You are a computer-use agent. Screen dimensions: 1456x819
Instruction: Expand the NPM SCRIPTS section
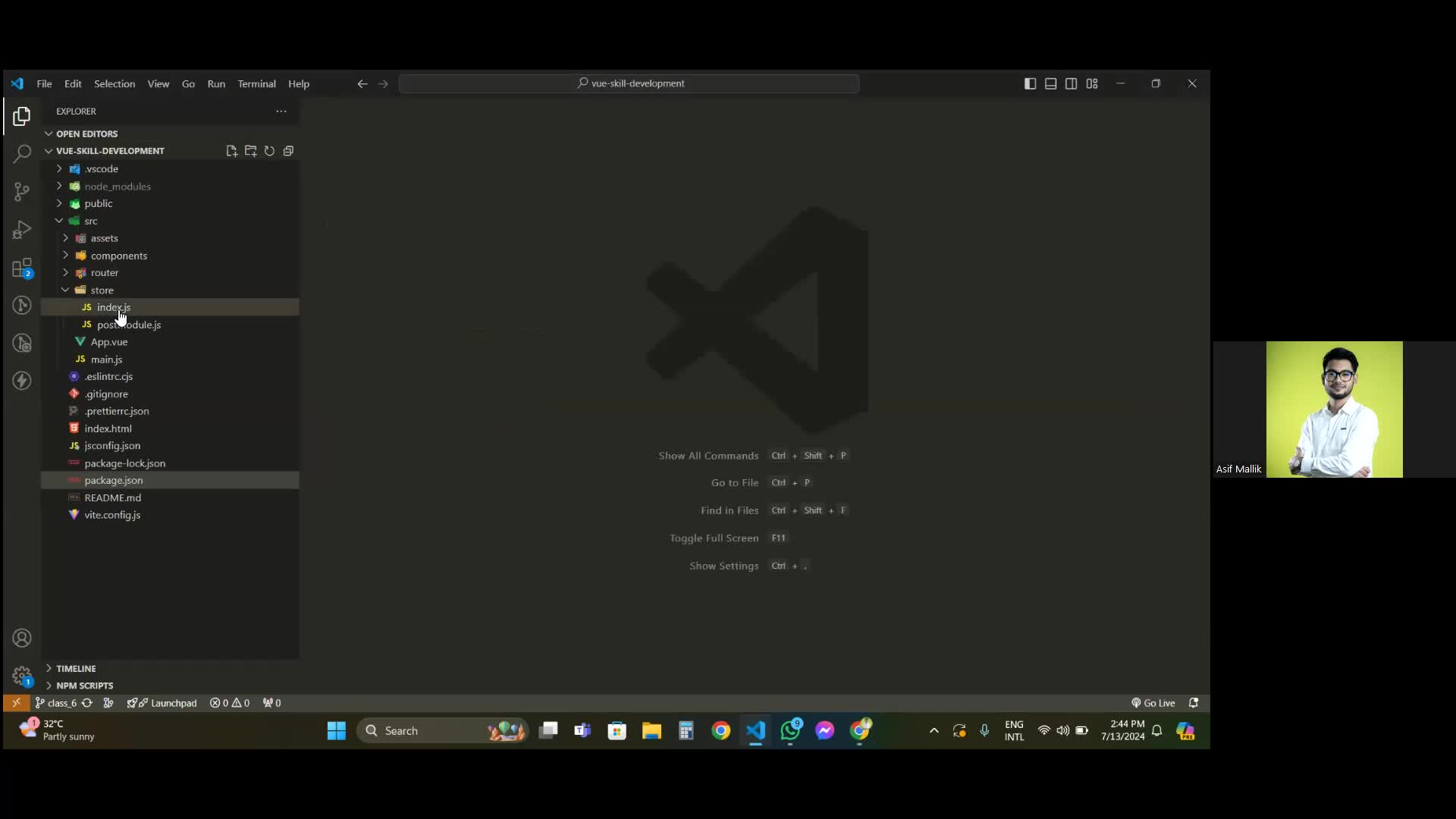[x=170, y=686]
